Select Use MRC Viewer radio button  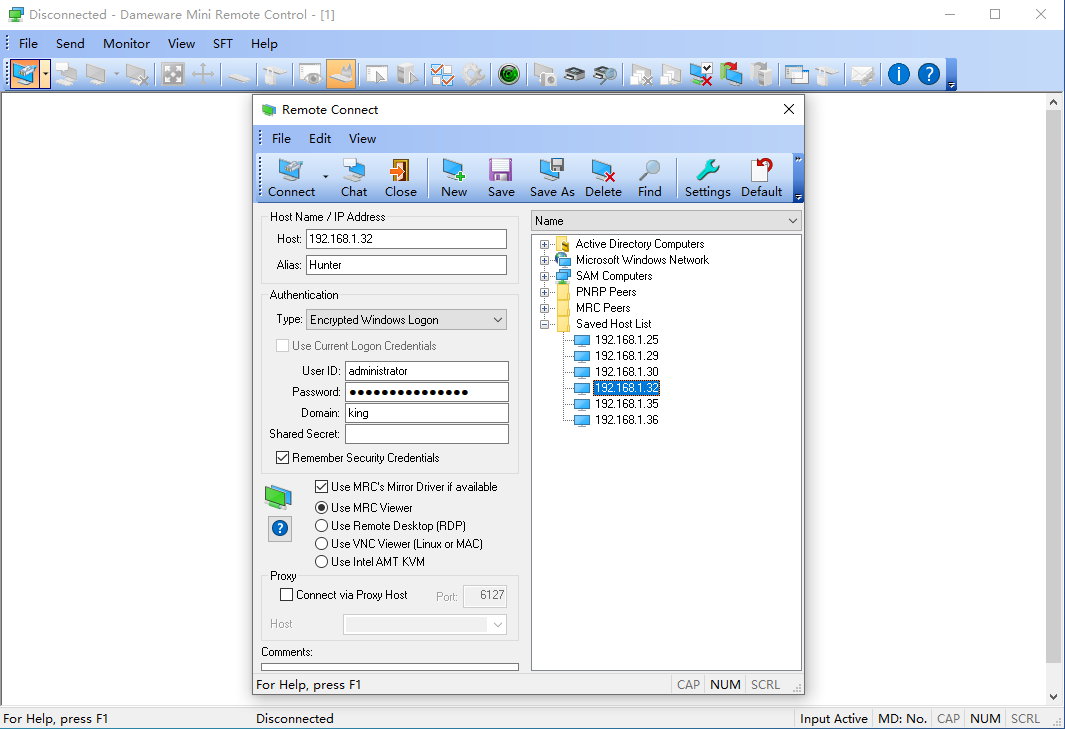click(321, 508)
